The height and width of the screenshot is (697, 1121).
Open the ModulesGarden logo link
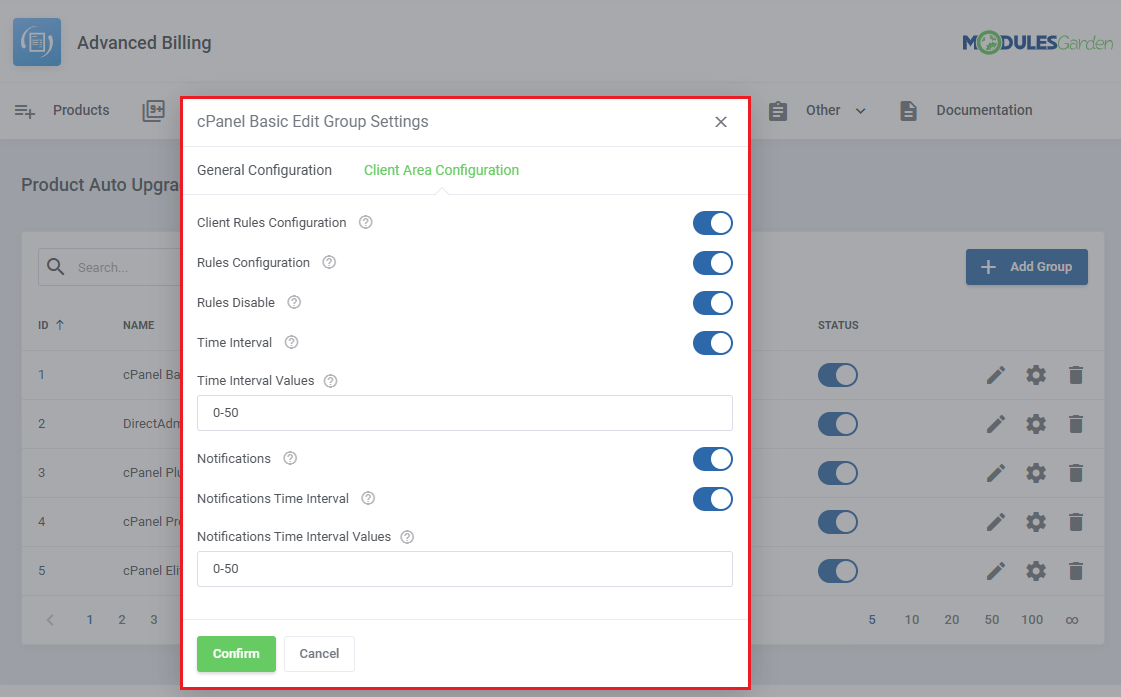point(1037,43)
